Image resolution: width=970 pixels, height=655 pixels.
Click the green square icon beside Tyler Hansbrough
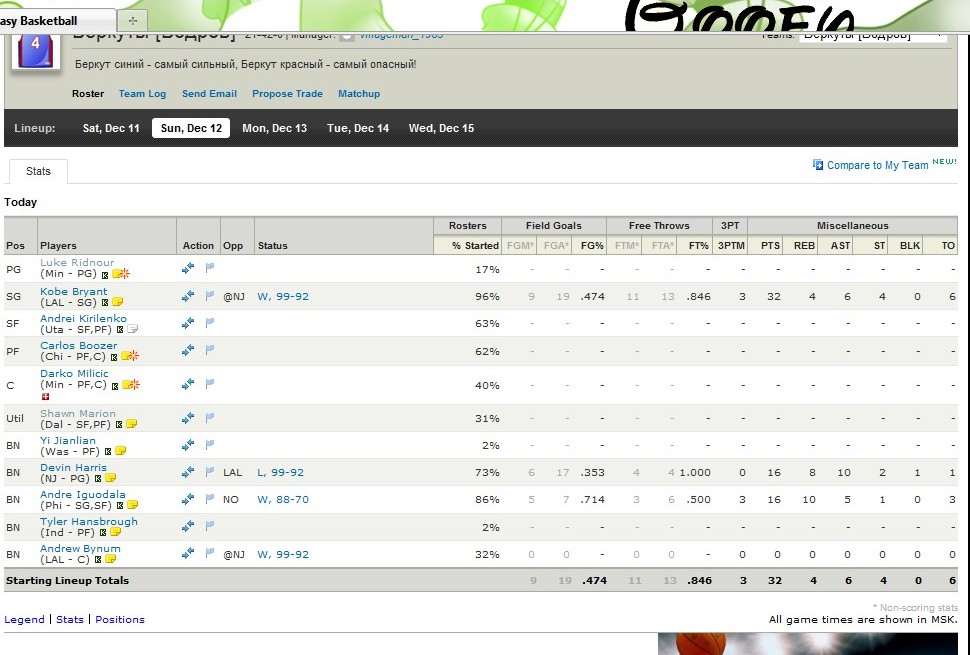click(x=103, y=533)
